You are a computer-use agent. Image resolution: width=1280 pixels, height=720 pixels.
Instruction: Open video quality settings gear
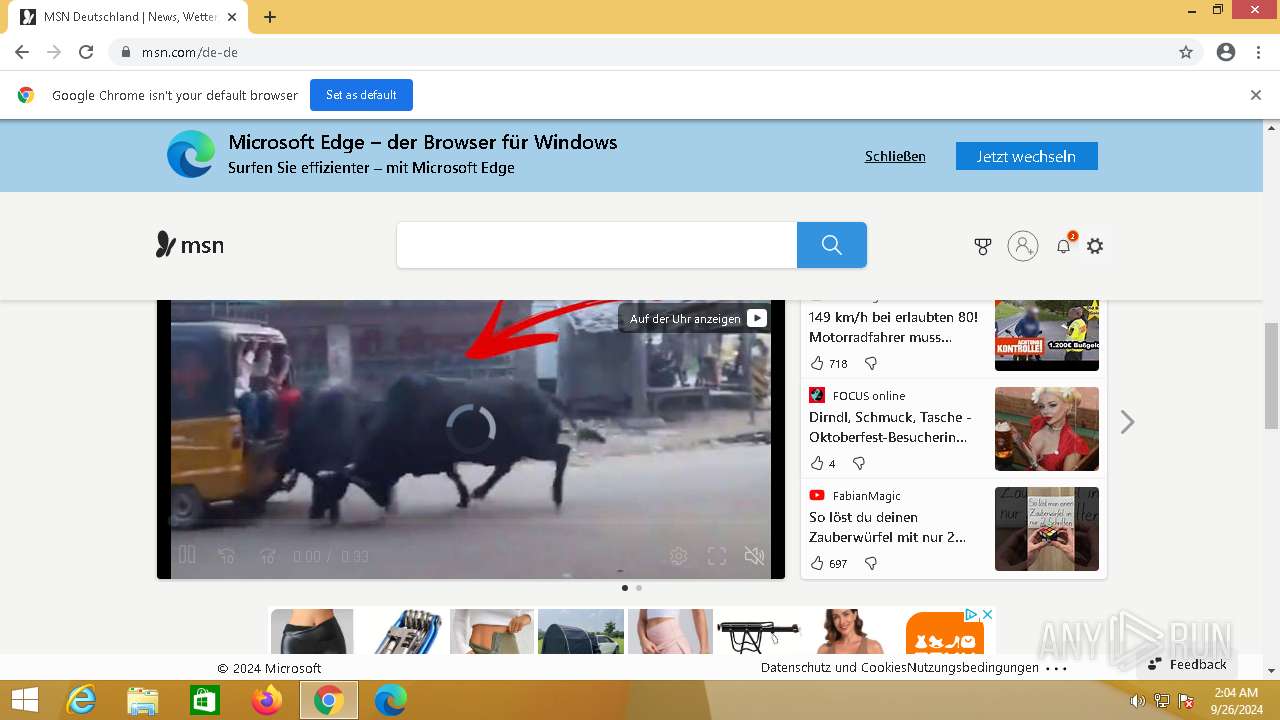coord(678,556)
